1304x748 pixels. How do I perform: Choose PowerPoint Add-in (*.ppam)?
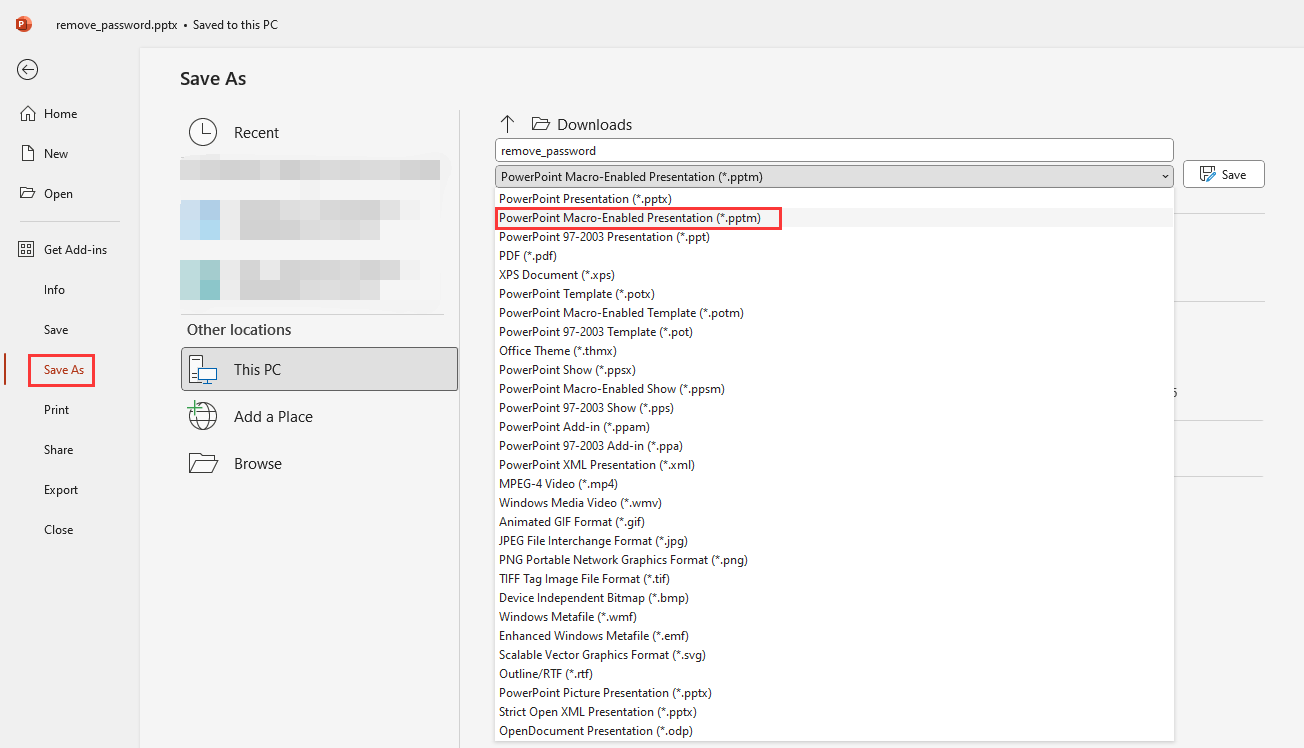(x=834, y=427)
